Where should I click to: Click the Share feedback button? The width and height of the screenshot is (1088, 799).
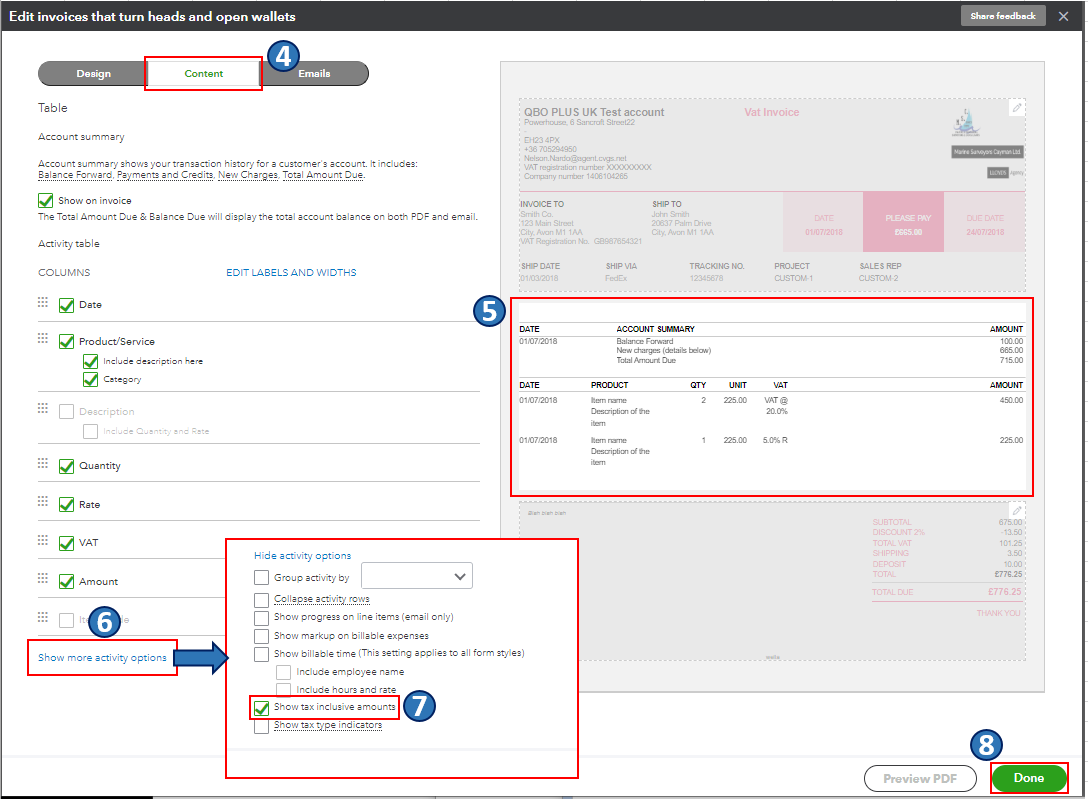(1002, 16)
